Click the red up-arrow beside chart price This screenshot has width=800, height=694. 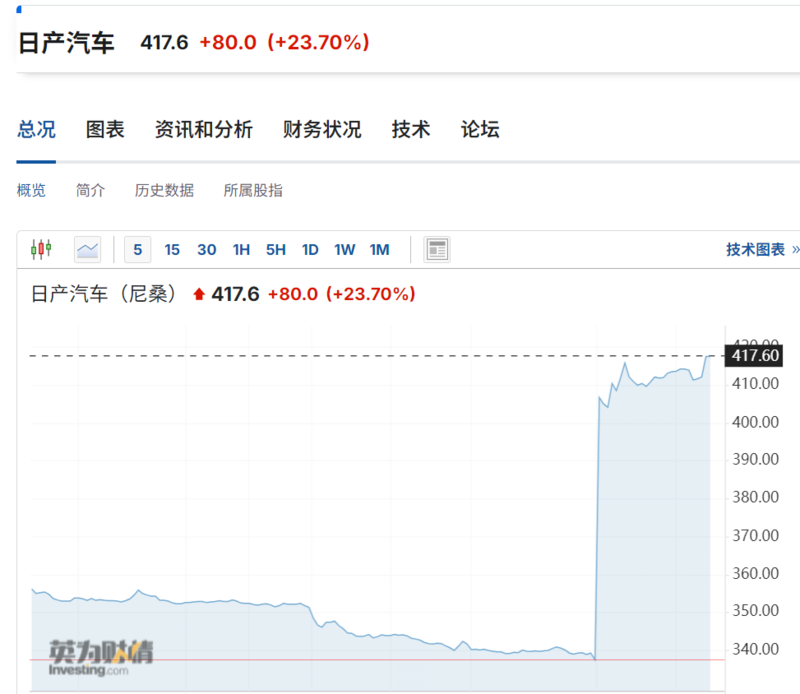(x=199, y=294)
